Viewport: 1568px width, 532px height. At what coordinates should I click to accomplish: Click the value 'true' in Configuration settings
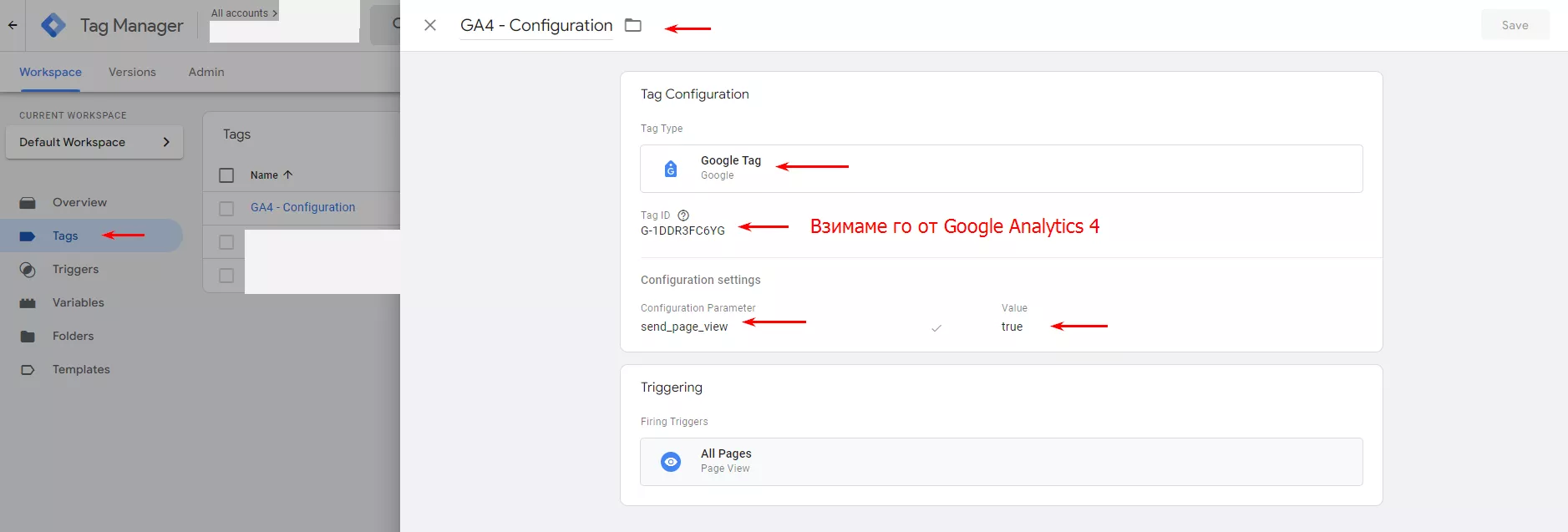[x=1012, y=327]
